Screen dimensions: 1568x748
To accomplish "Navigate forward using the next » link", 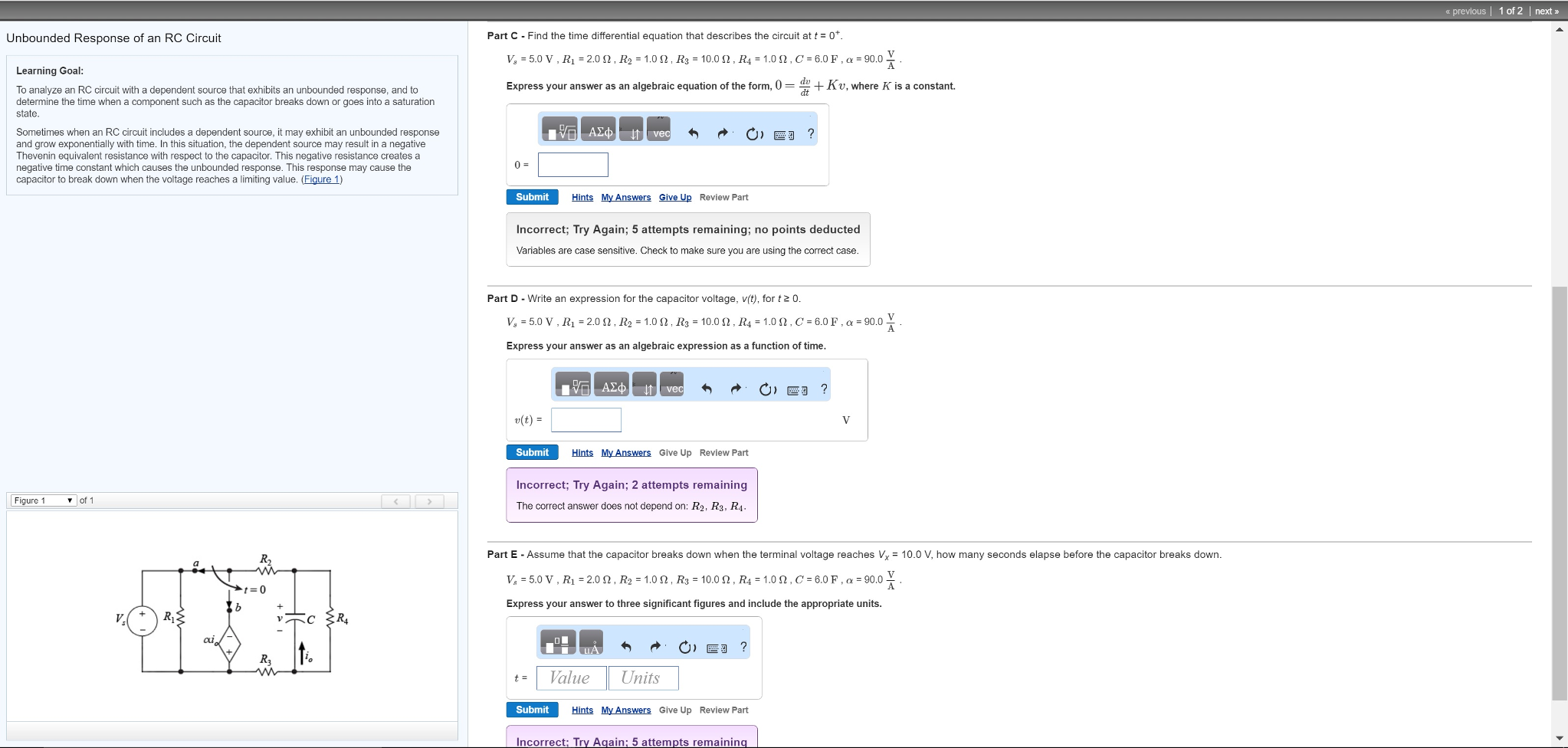I will coord(1547,11).
